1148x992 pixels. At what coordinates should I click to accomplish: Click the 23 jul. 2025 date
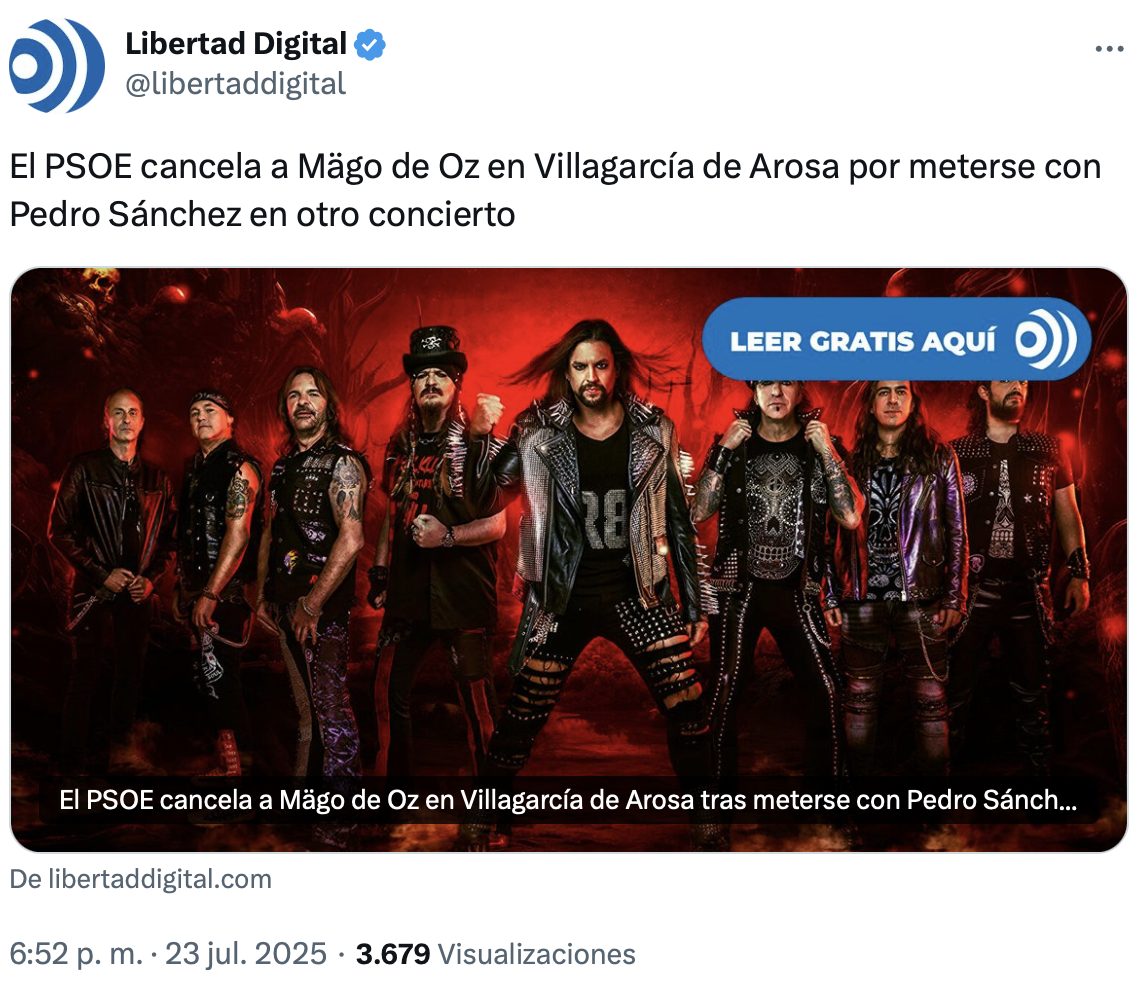pyautogui.click(x=245, y=954)
